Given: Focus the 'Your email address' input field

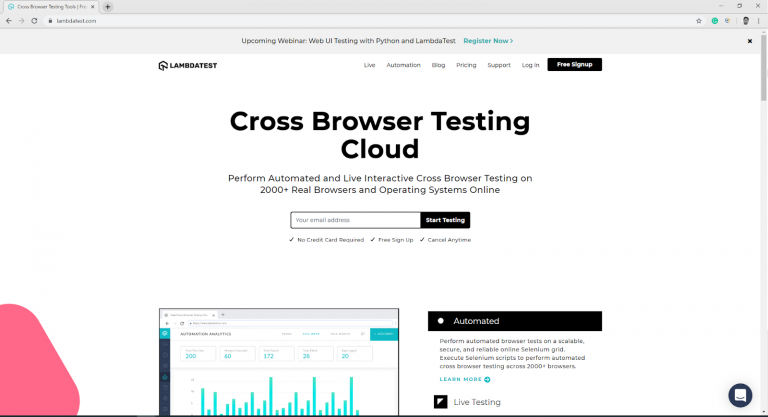Looking at the screenshot, I should click(x=355, y=220).
